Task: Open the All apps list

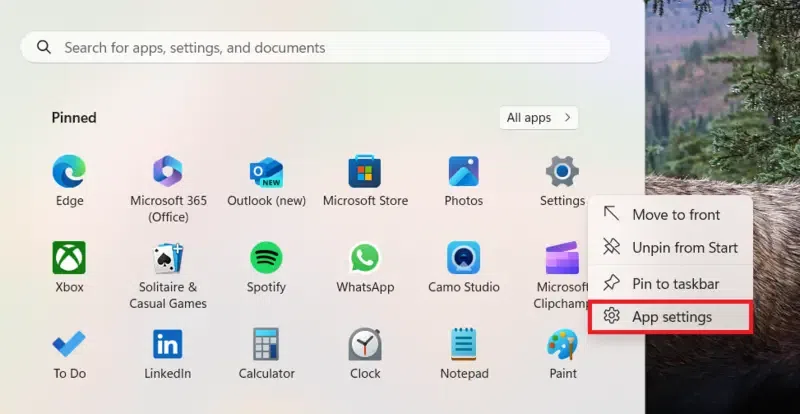Action: pyautogui.click(x=539, y=118)
